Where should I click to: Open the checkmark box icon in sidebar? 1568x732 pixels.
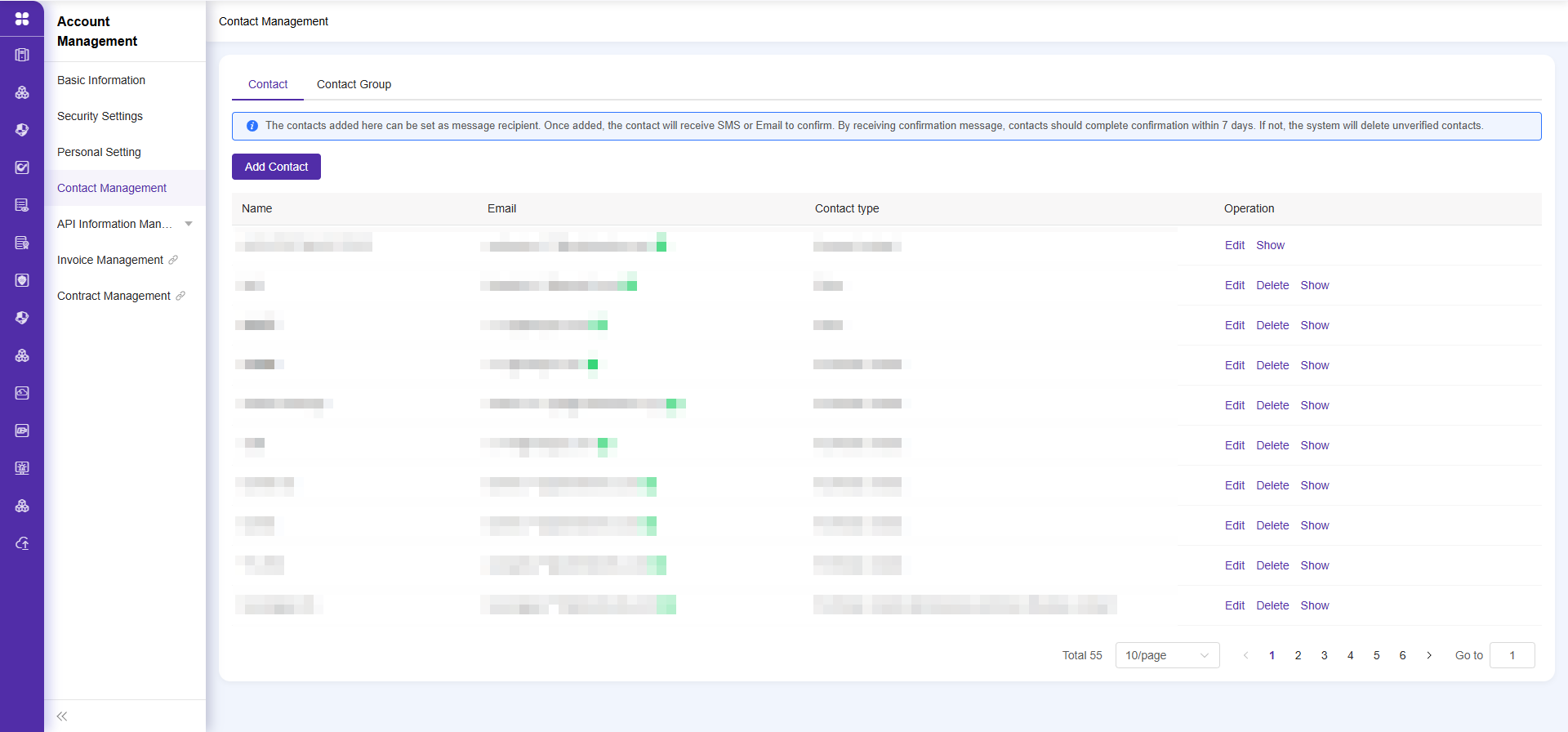22,167
